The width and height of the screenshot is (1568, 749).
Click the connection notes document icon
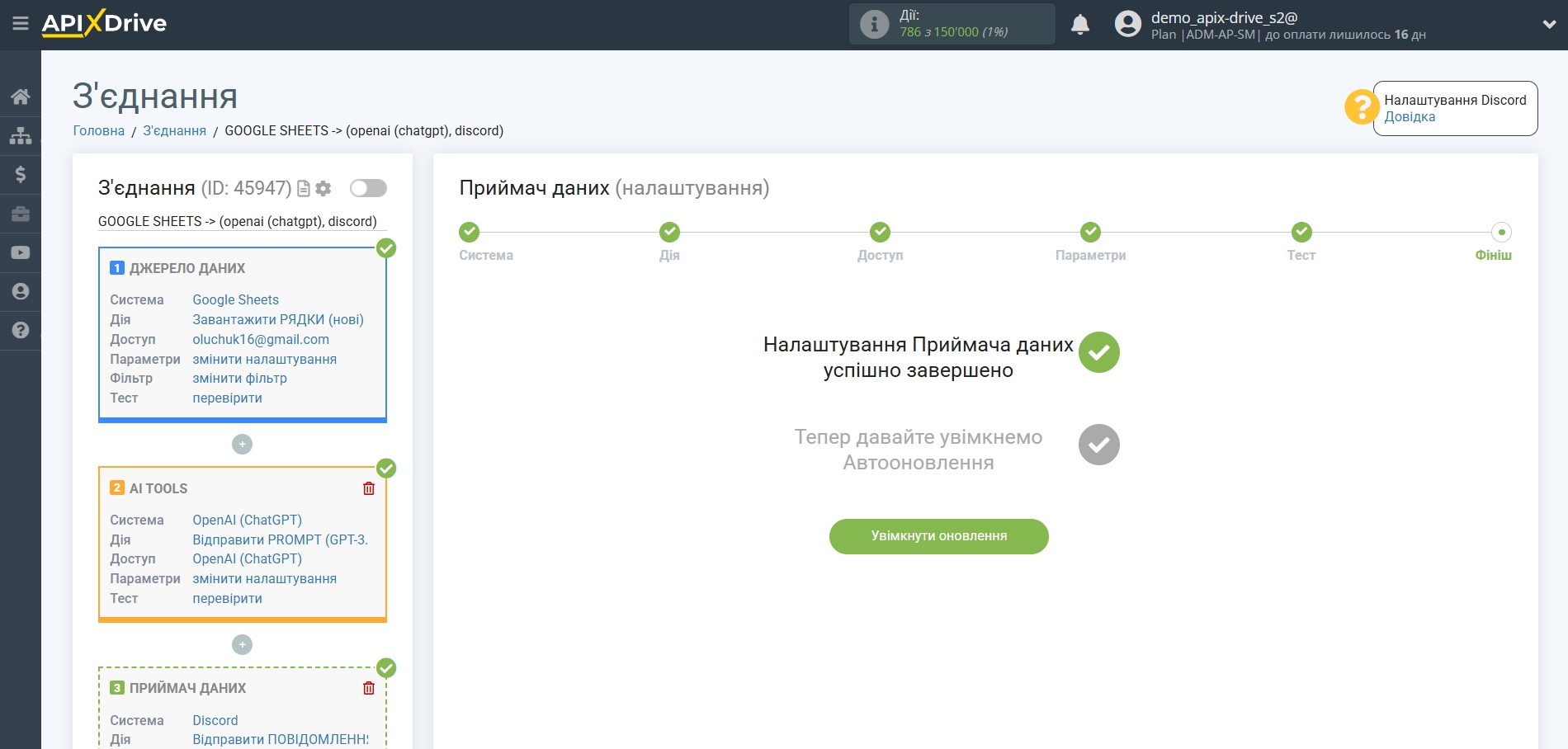[x=304, y=189]
